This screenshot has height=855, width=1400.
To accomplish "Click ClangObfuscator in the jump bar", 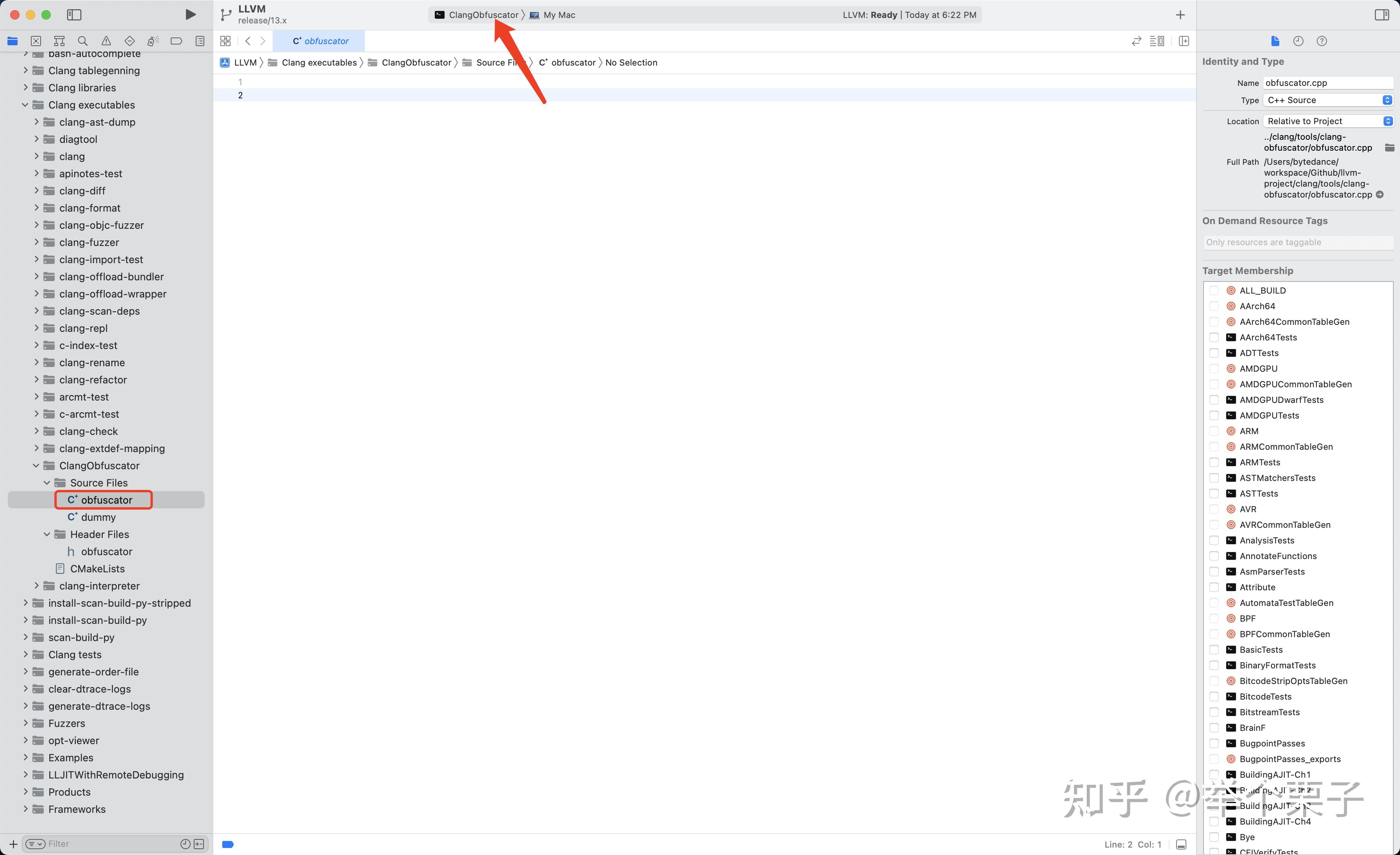I will pos(416,62).
